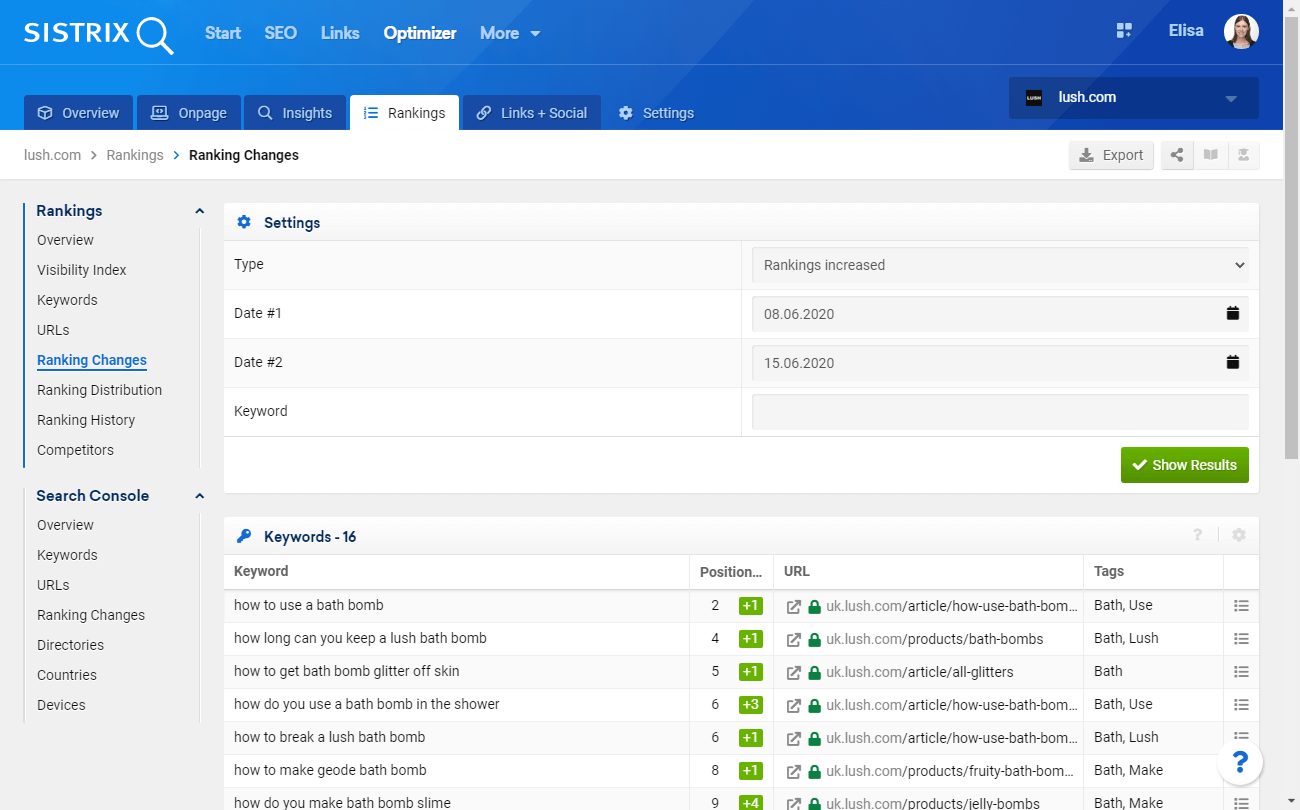The height and width of the screenshot is (810, 1300).
Task: Click the floating help question mark bubble
Action: (1240, 762)
